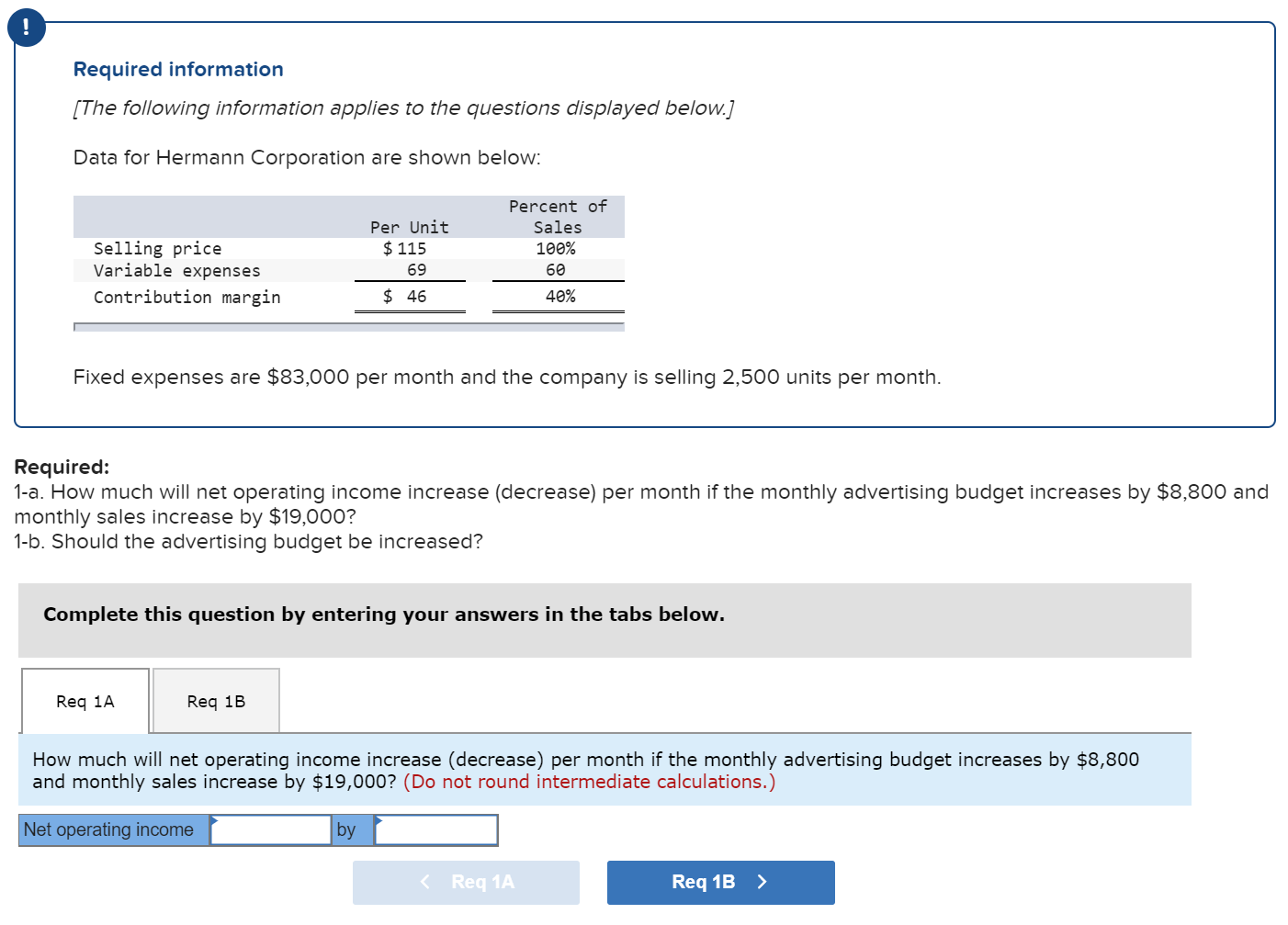Image resolution: width=1288 pixels, height=925 pixels.
Task: Click the 'Variable expenses' table row label
Action: tap(176, 270)
